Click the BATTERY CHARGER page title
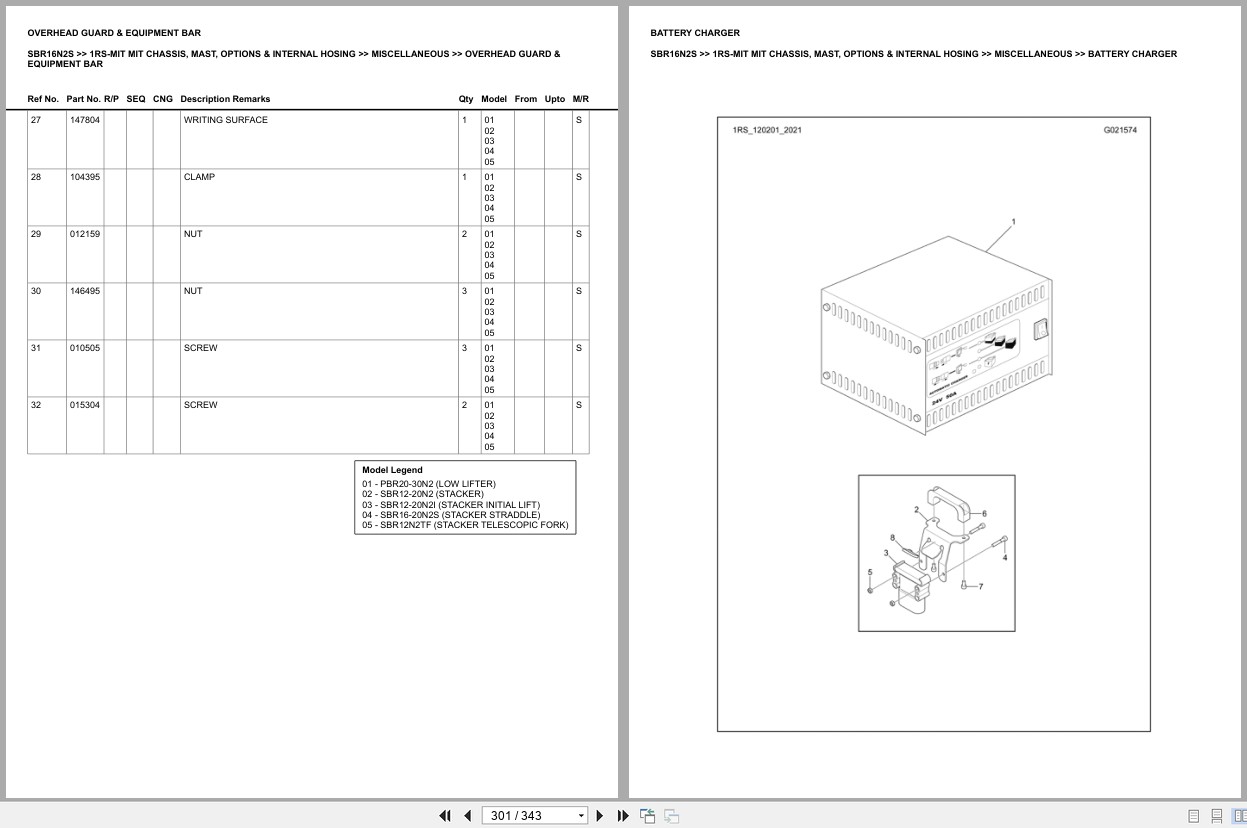 coord(695,33)
